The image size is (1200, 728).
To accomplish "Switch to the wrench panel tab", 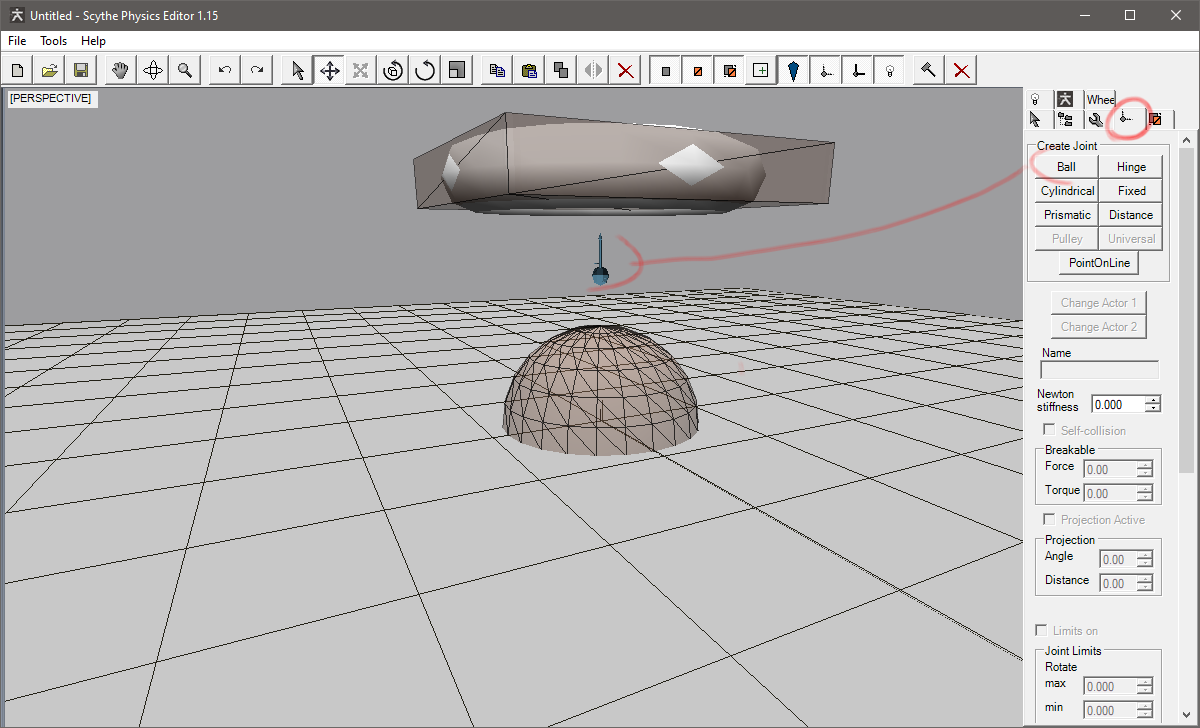I will coord(1096,119).
